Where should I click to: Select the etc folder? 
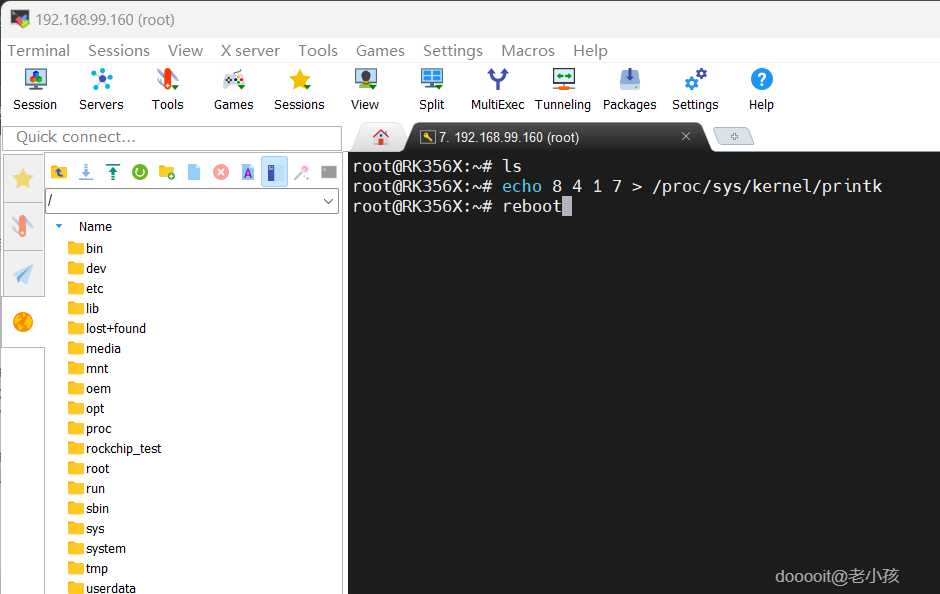[86, 288]
